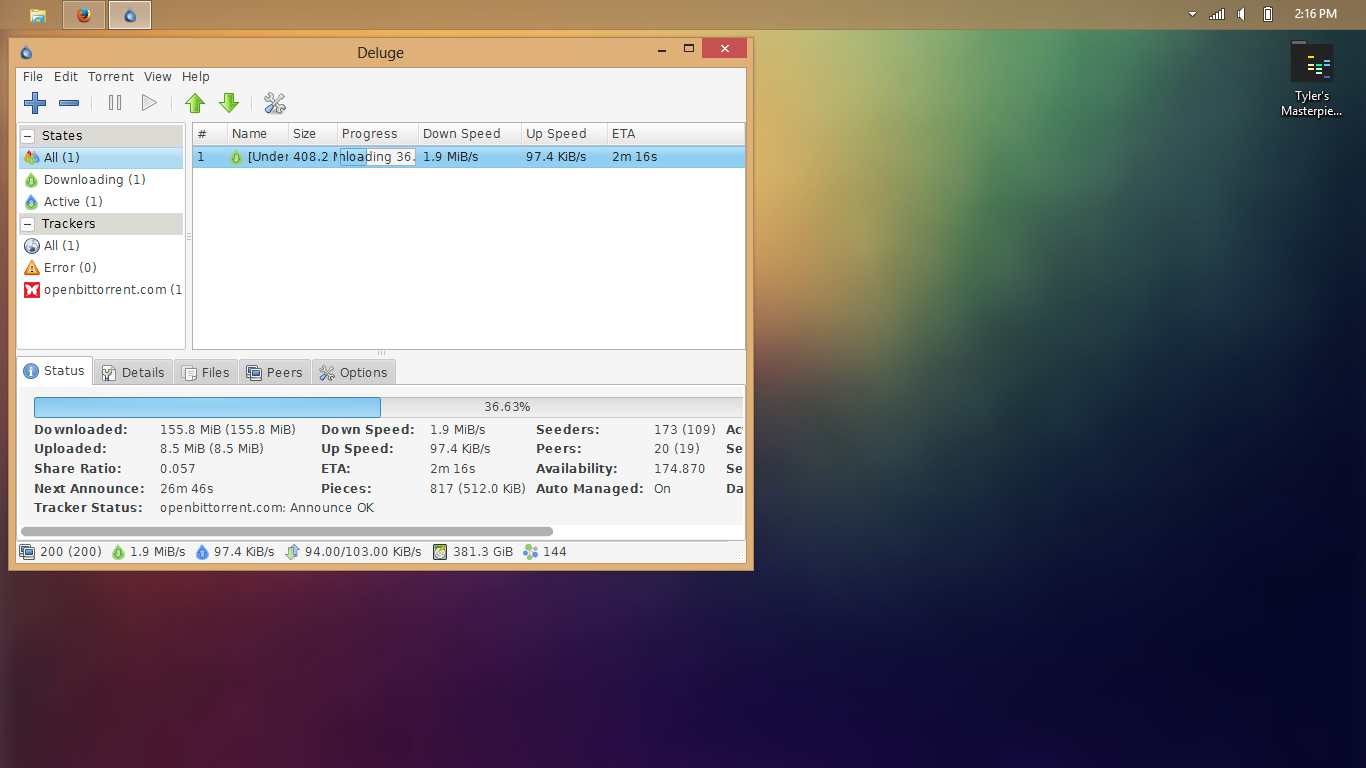Click the Add Torrent plus icon
This screenshot has width=1366, height=768.
point(35,103)
